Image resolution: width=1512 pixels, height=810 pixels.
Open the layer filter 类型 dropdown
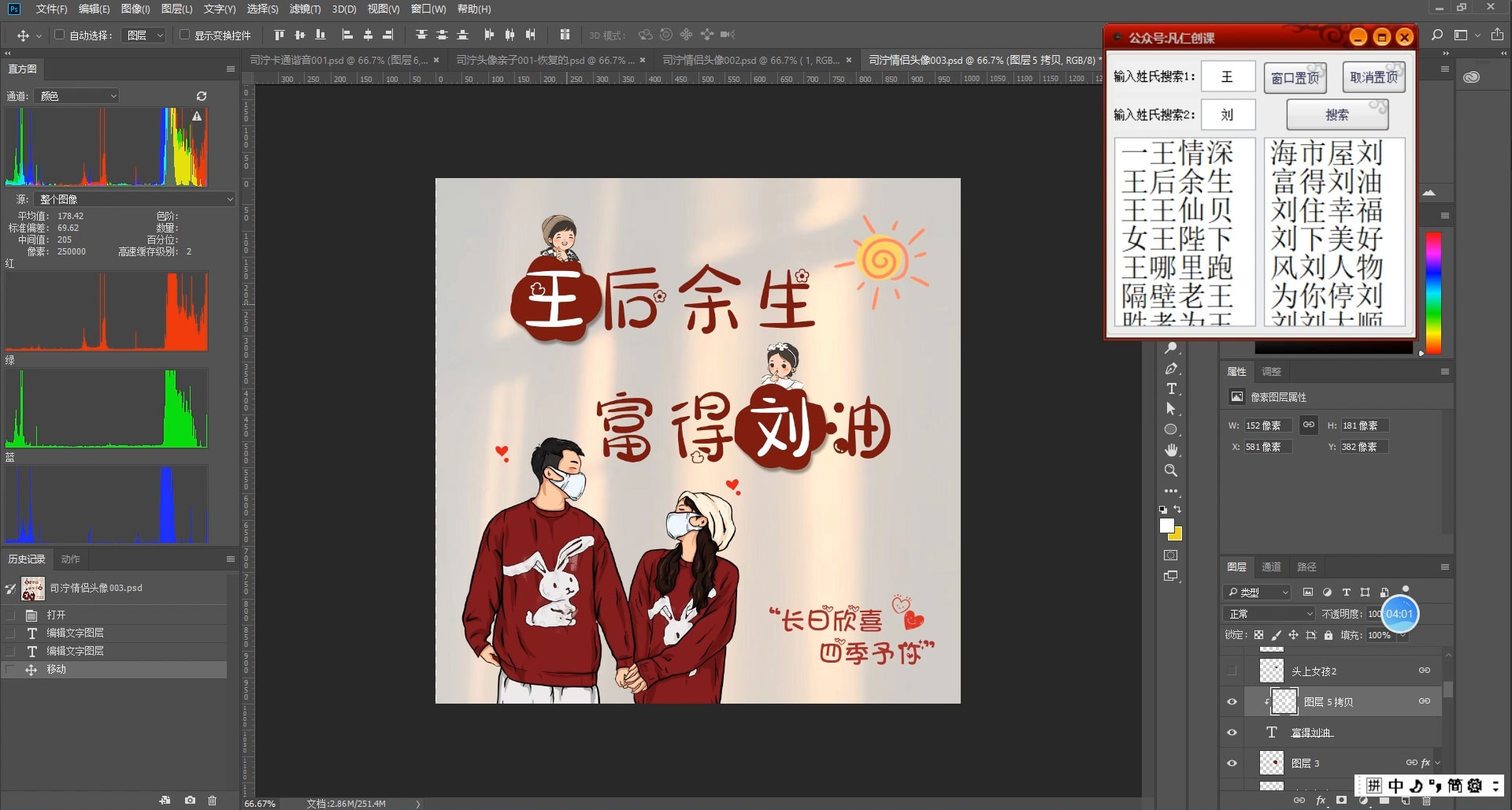[x=1256, y=592]
